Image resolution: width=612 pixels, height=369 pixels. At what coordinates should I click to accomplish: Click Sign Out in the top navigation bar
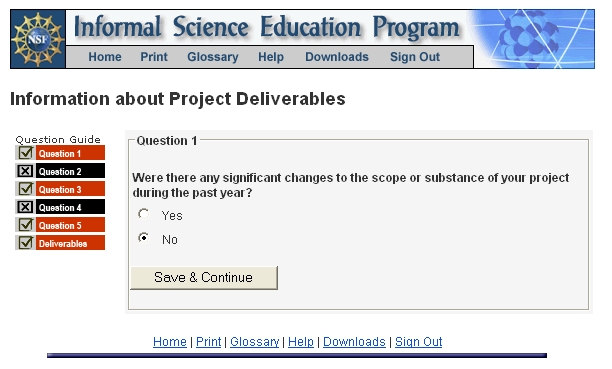pyautogui.click(x=415, y=57)
